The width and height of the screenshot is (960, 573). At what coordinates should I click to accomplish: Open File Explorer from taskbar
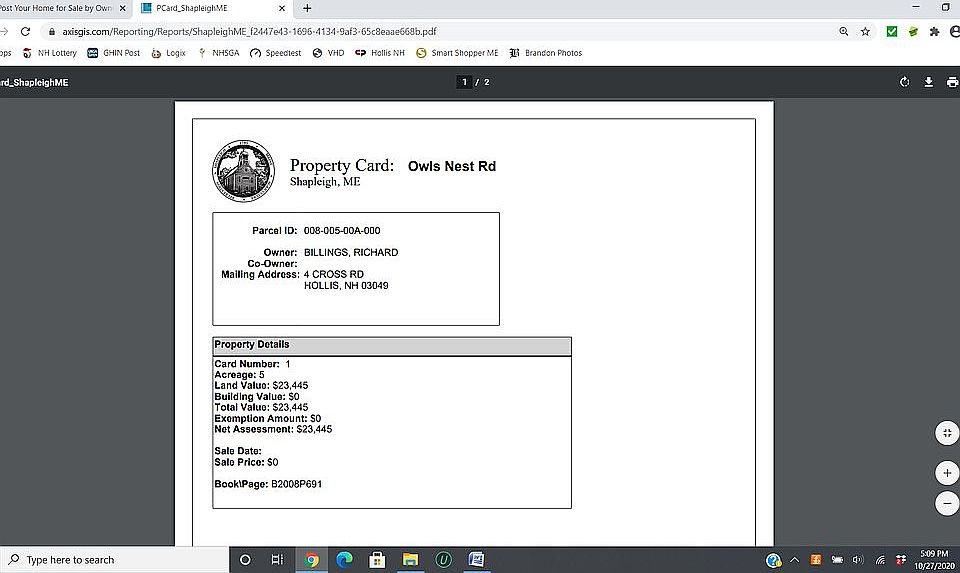[410, 560]
